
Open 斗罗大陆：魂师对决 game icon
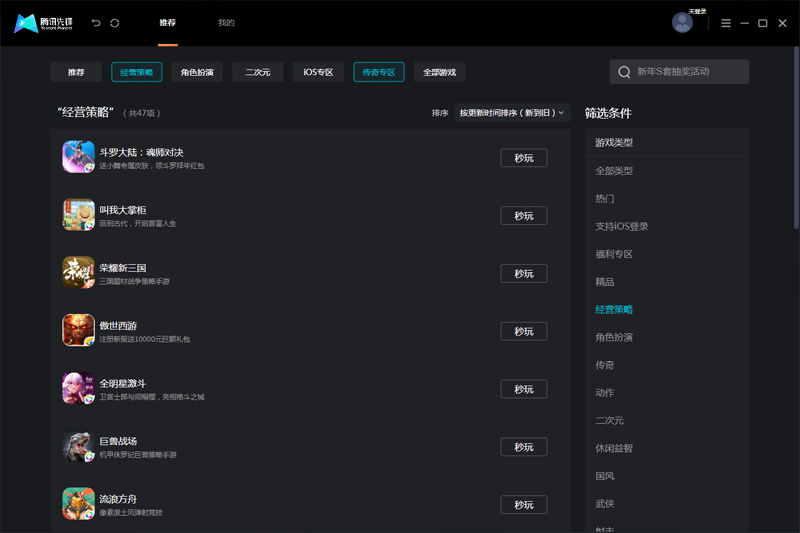79,157
